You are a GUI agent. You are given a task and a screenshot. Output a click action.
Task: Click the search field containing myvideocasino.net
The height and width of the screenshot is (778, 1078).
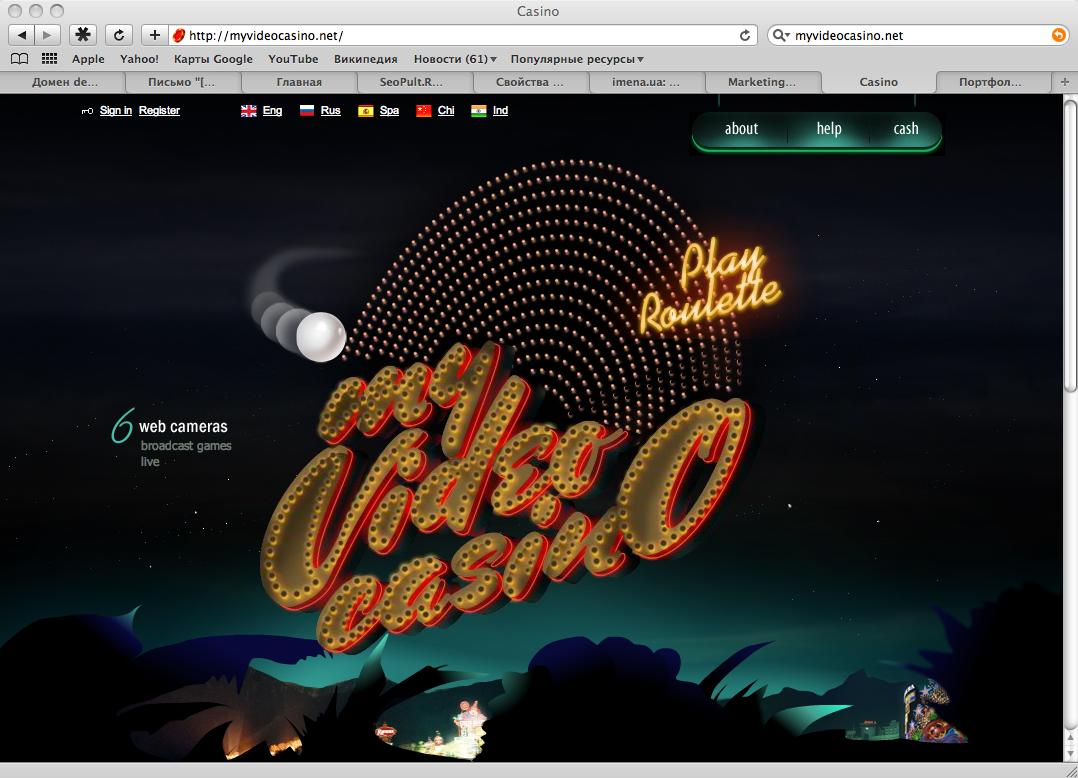pyautogui.click(x=918, y=35)
